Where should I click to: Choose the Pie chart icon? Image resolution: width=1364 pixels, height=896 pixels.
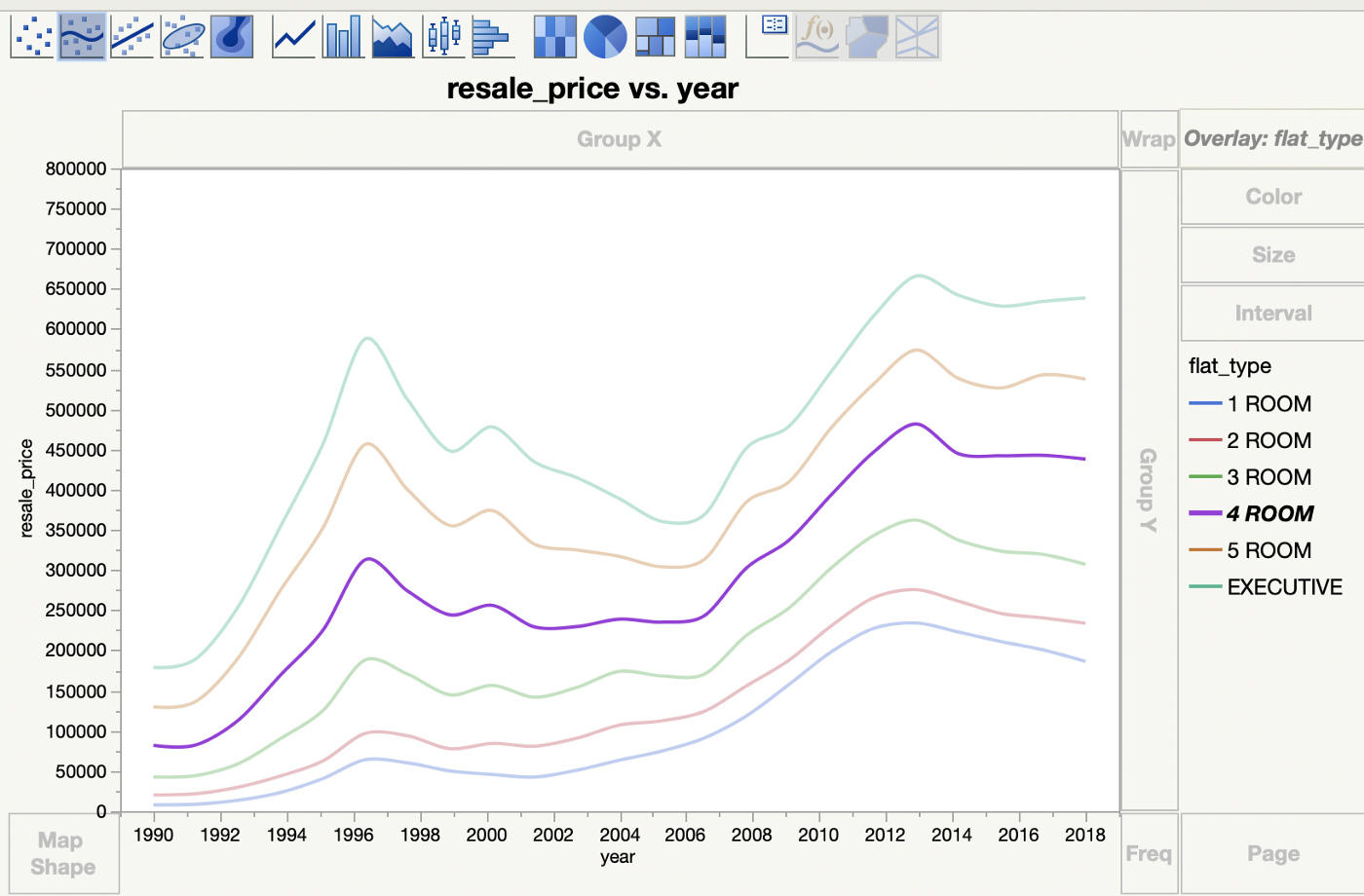pyautogui.click(x=605, y=37)
